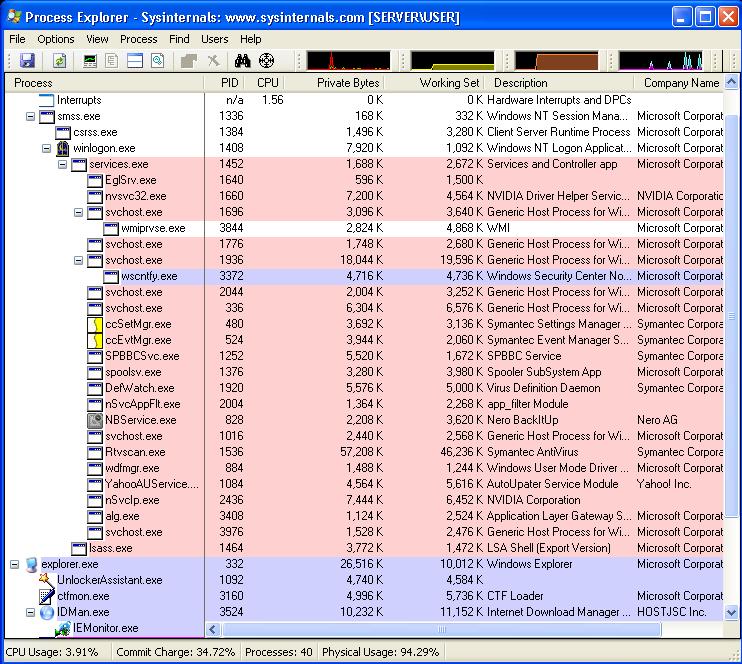The height and width of the screenshot is (664, 742).
Task: Click the vertical scrollbar down arrow
Action: click(x=731, y=612)
